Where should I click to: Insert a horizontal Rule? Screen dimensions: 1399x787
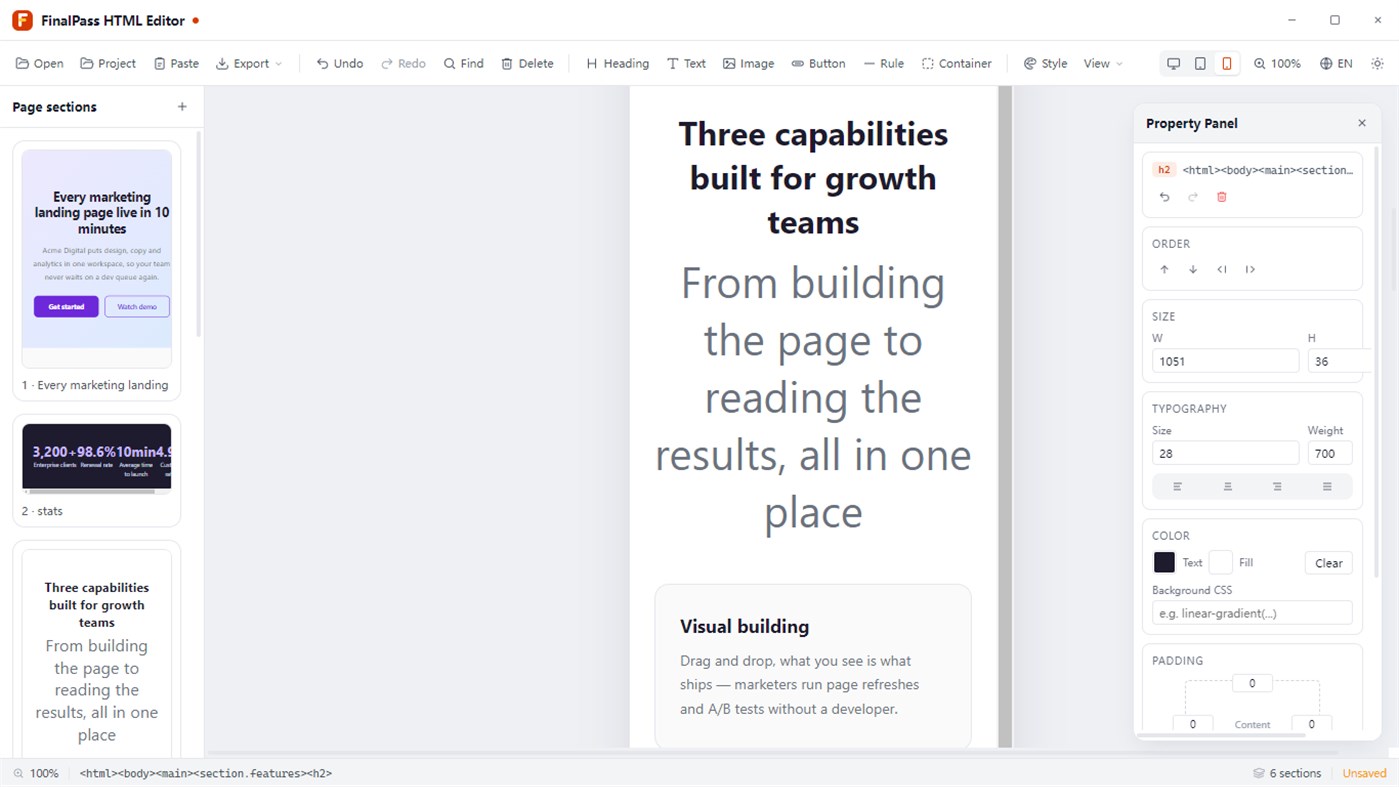pyautogui.click(x=884, y=63)
